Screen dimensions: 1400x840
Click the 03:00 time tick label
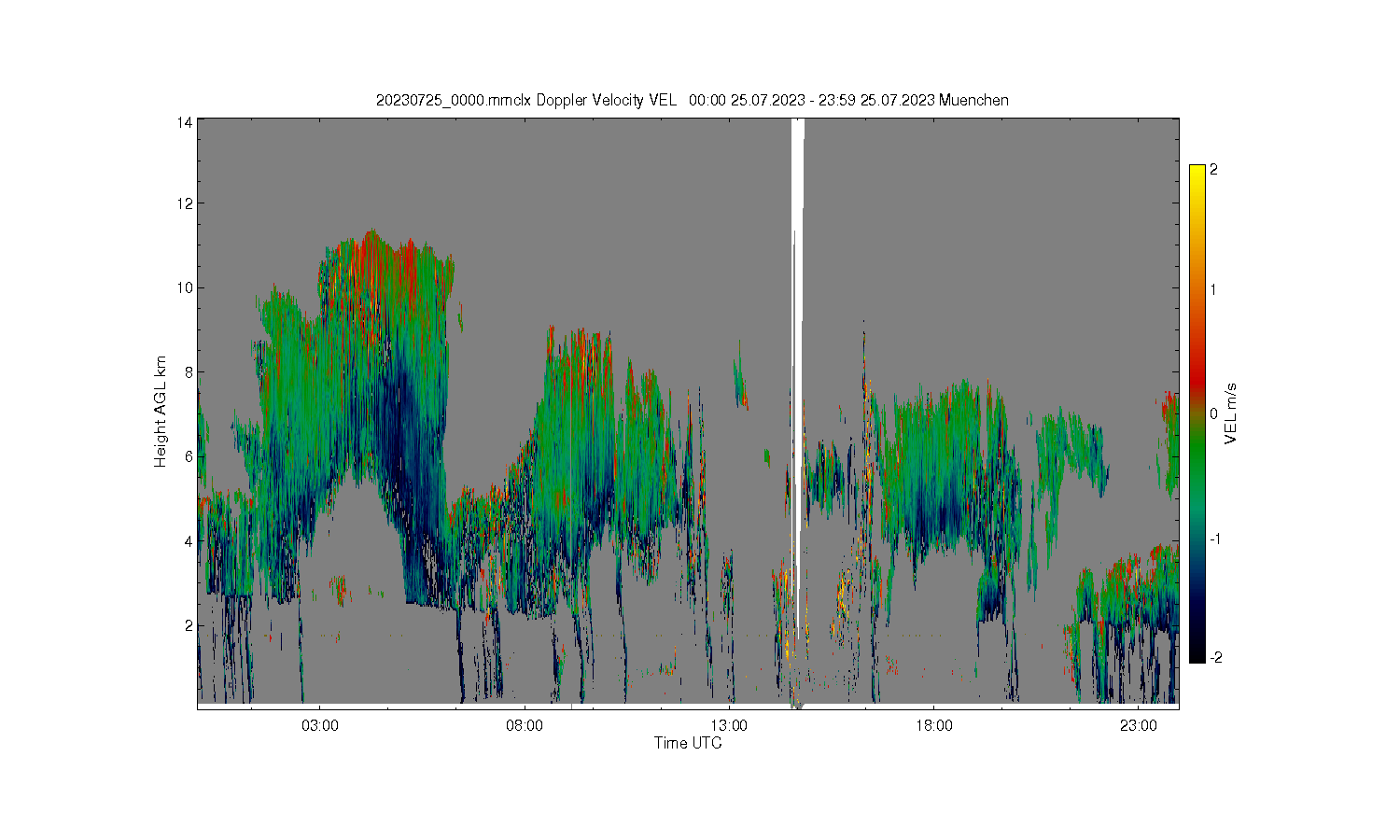[319, 725]
